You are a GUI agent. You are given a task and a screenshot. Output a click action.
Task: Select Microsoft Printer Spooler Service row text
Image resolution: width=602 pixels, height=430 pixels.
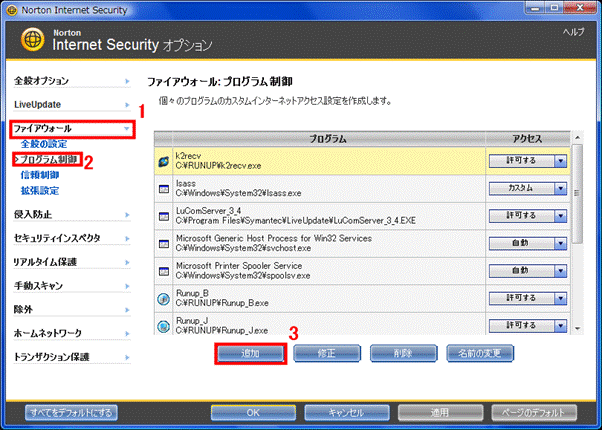pos(243,271)
